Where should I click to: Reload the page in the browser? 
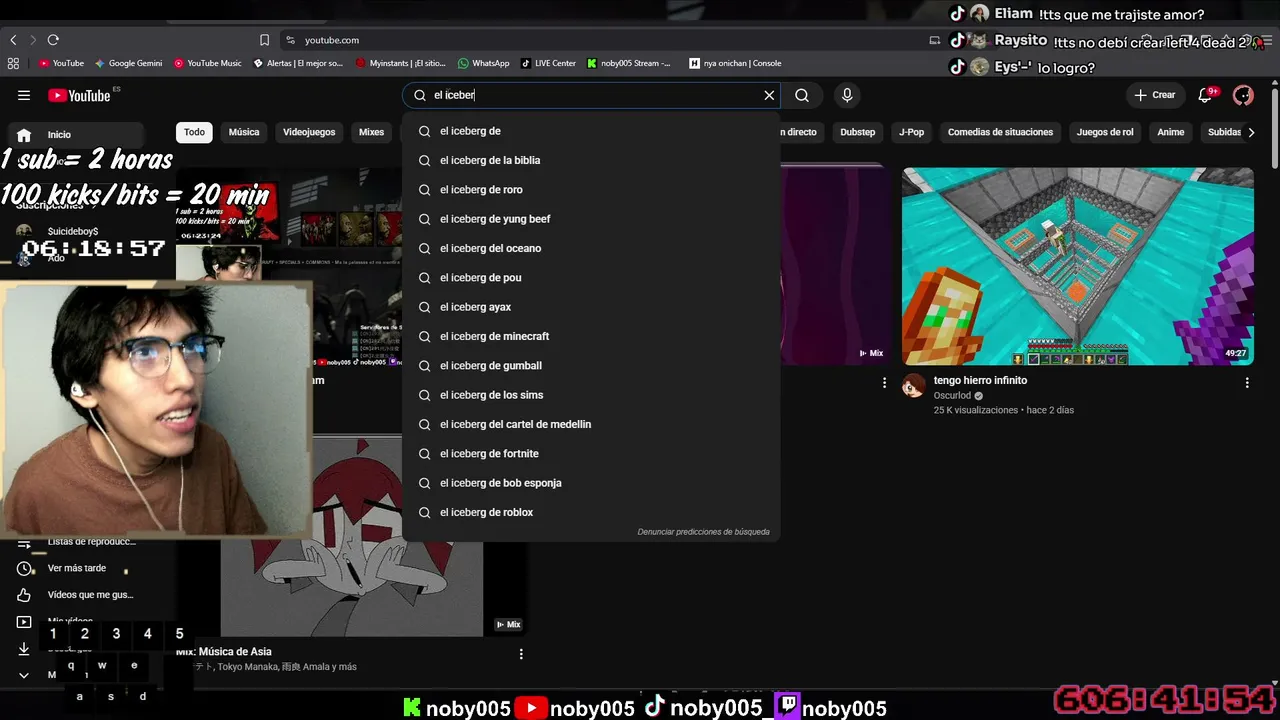(53, 40)
